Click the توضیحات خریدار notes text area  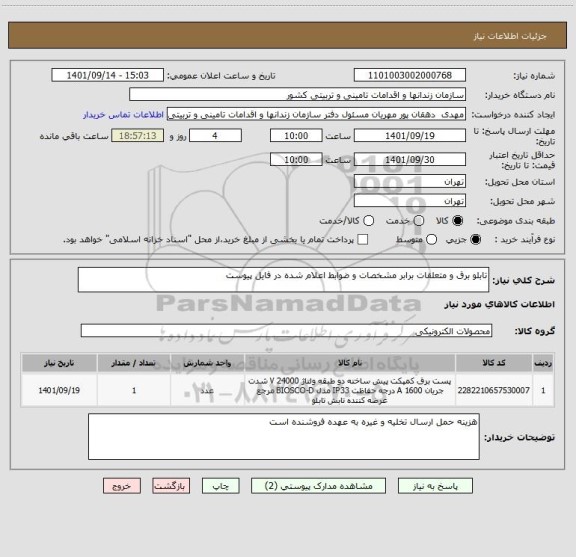click(284, 436)
